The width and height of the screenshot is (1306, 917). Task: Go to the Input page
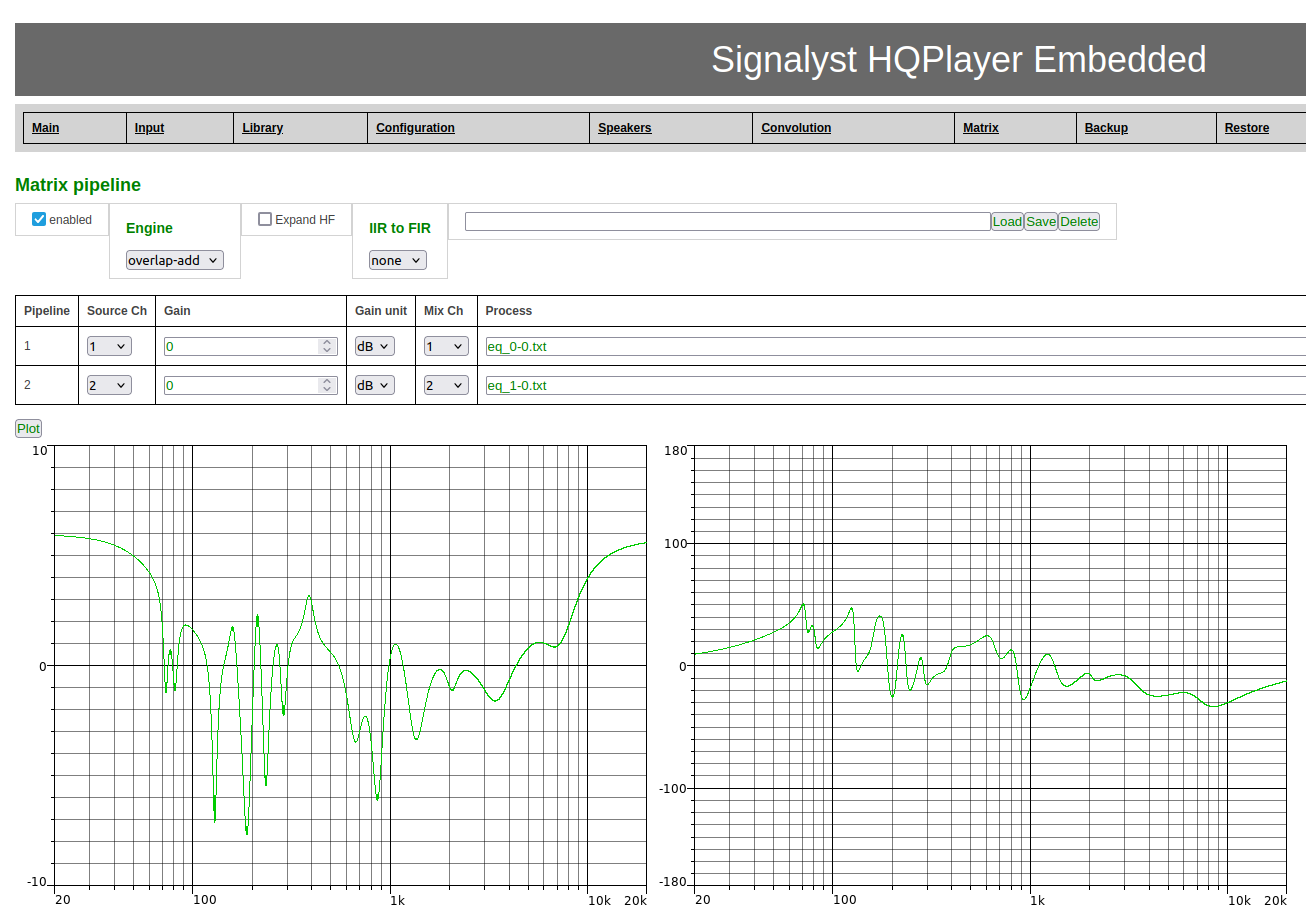click(x=149, y=128)
